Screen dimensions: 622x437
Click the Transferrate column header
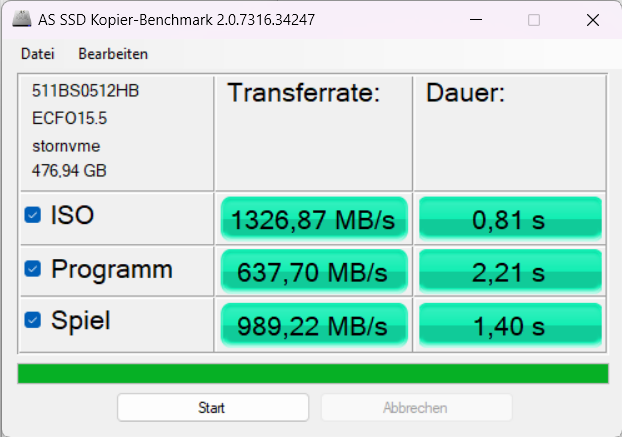(x=304, y=94)
